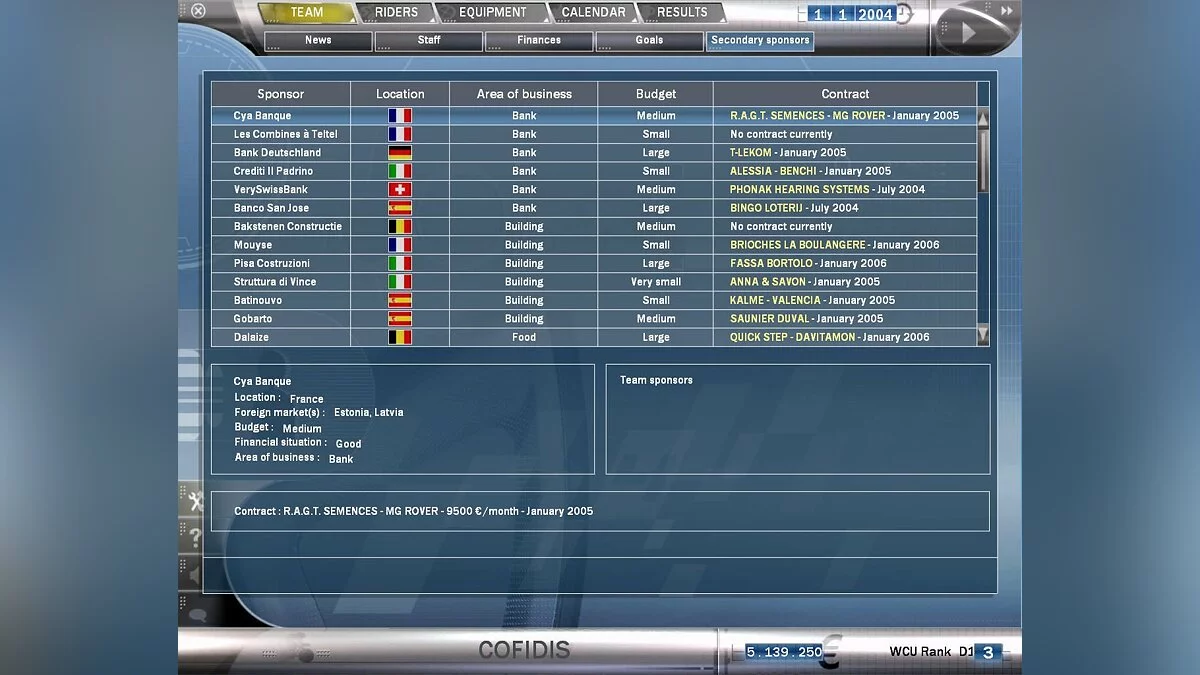Open the News sub-tab
The image size is (1200, 675).
318,41
